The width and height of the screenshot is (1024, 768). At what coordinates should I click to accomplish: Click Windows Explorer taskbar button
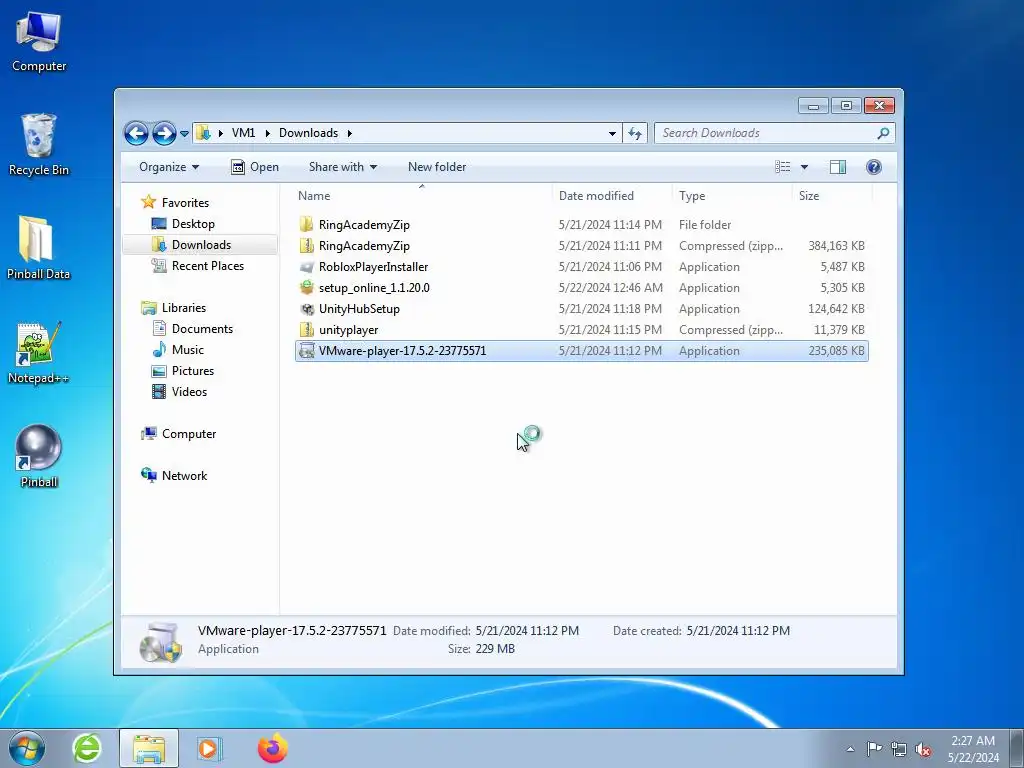(x=149, y=748)
